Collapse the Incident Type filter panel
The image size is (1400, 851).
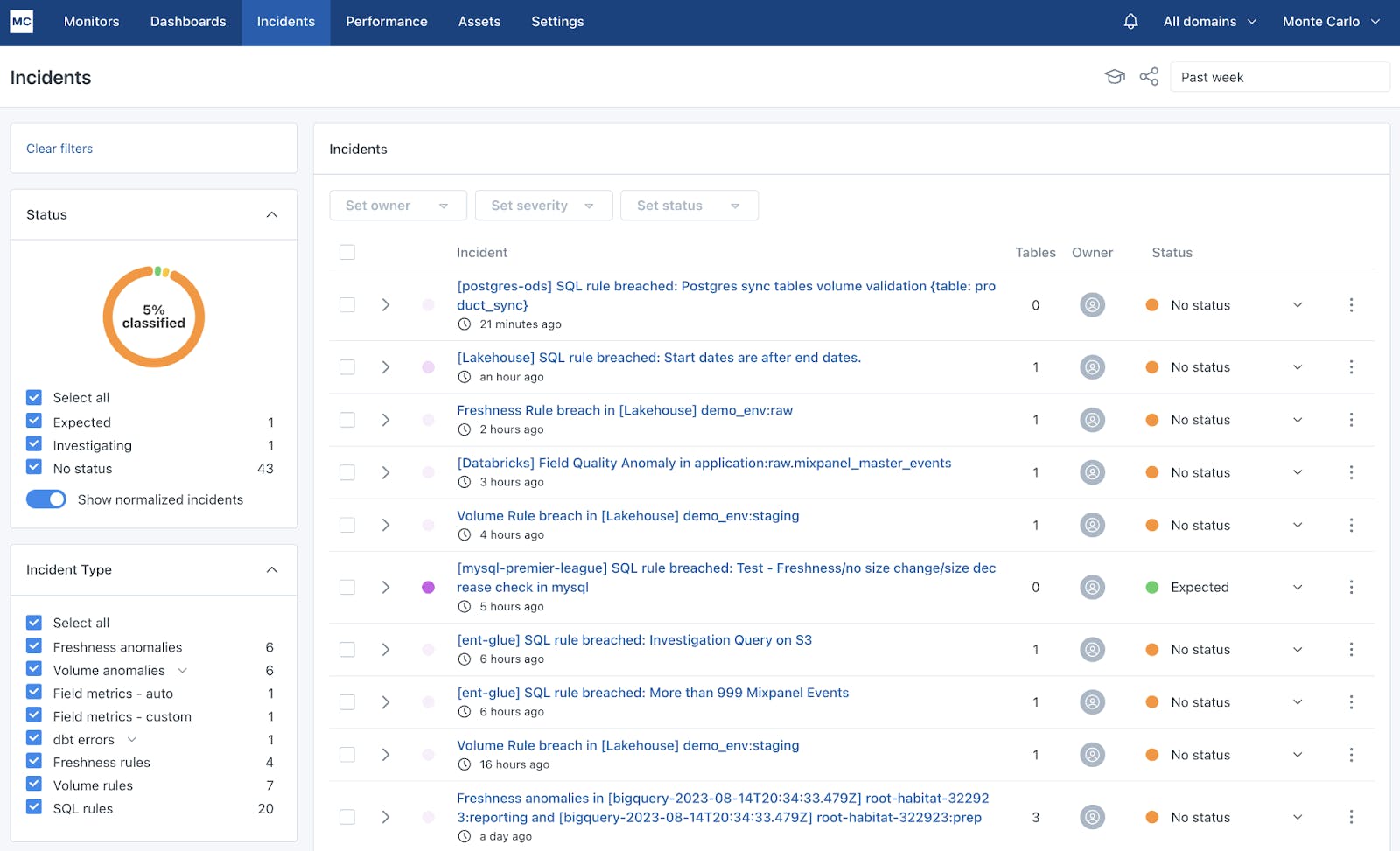click(x=271, y=570)
